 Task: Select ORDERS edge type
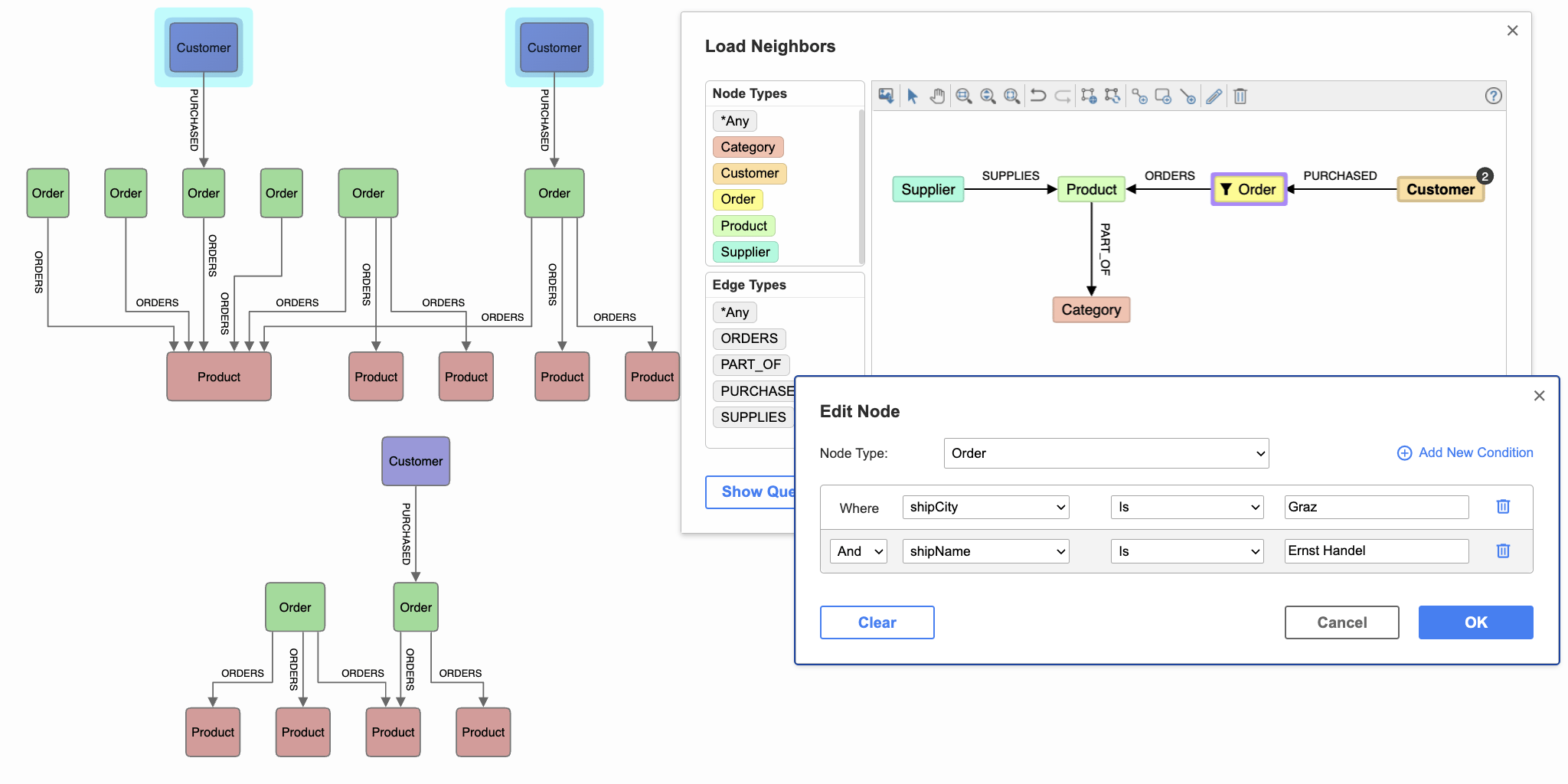[x=750, y=338]
